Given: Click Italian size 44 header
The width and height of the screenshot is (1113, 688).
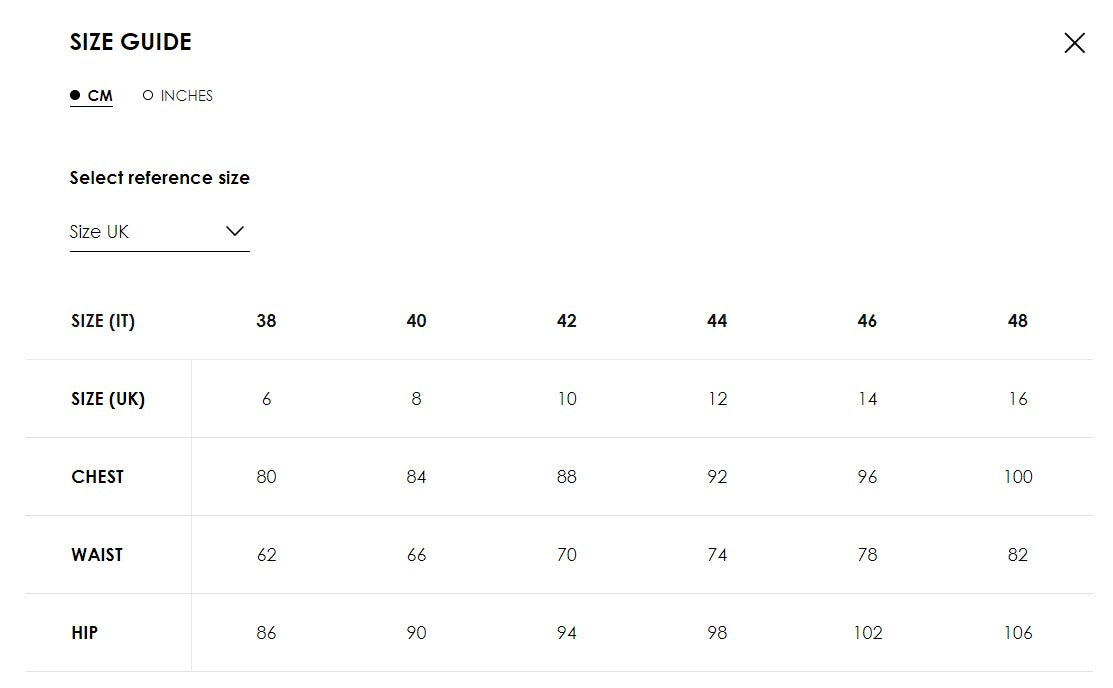Looking at the screenshot, I should pos(717,321).
